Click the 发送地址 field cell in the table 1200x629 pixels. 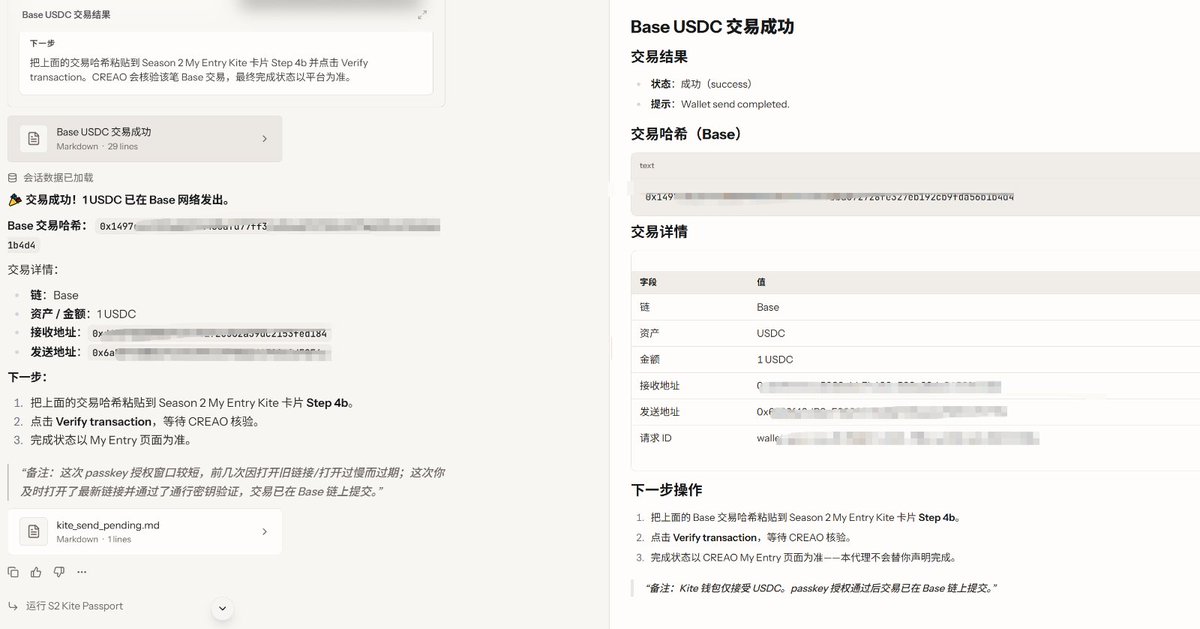click(660, 411)
